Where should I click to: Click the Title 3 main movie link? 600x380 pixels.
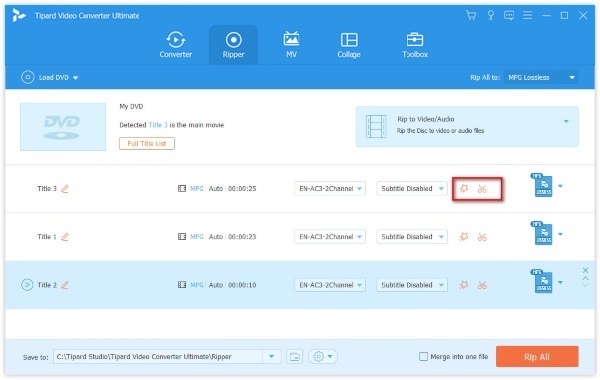(158, 125)
